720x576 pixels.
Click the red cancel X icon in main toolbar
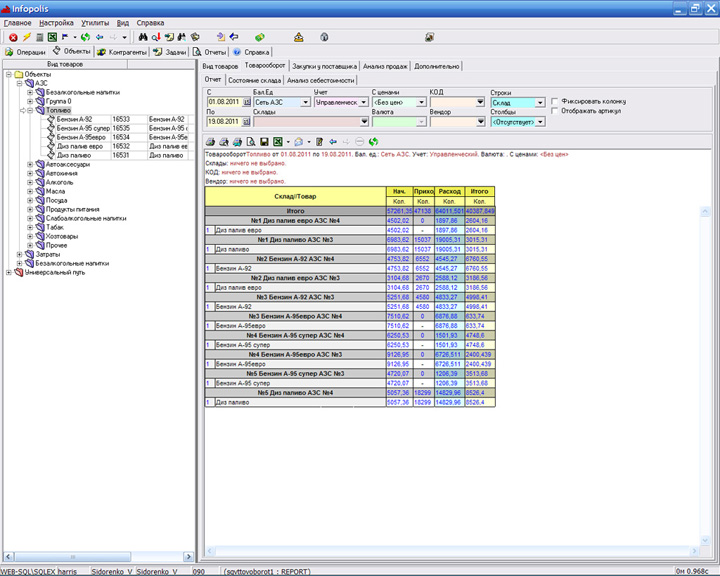13,37
